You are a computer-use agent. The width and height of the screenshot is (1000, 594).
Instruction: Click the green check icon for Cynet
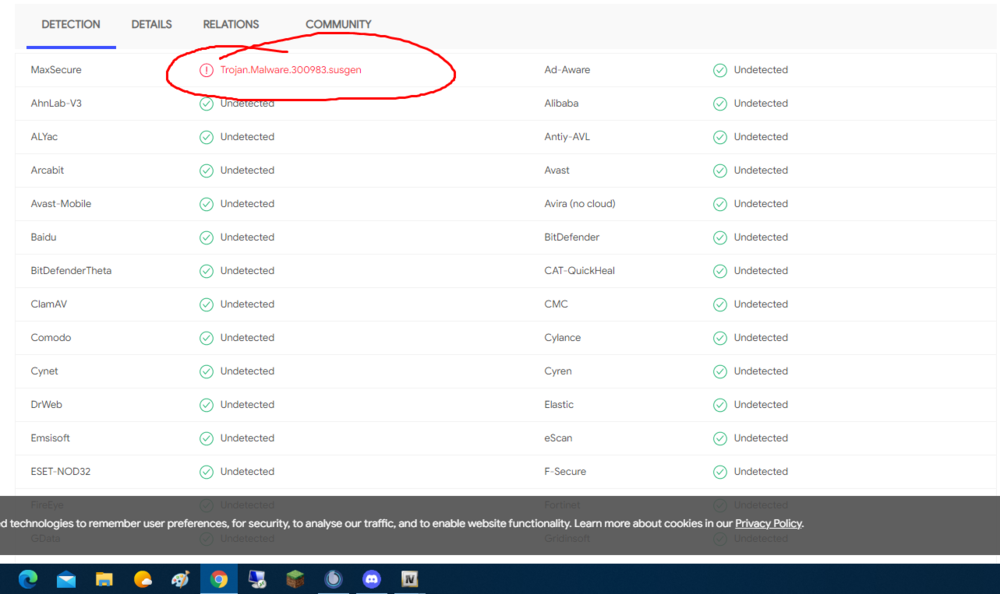(x=206, y=371)
